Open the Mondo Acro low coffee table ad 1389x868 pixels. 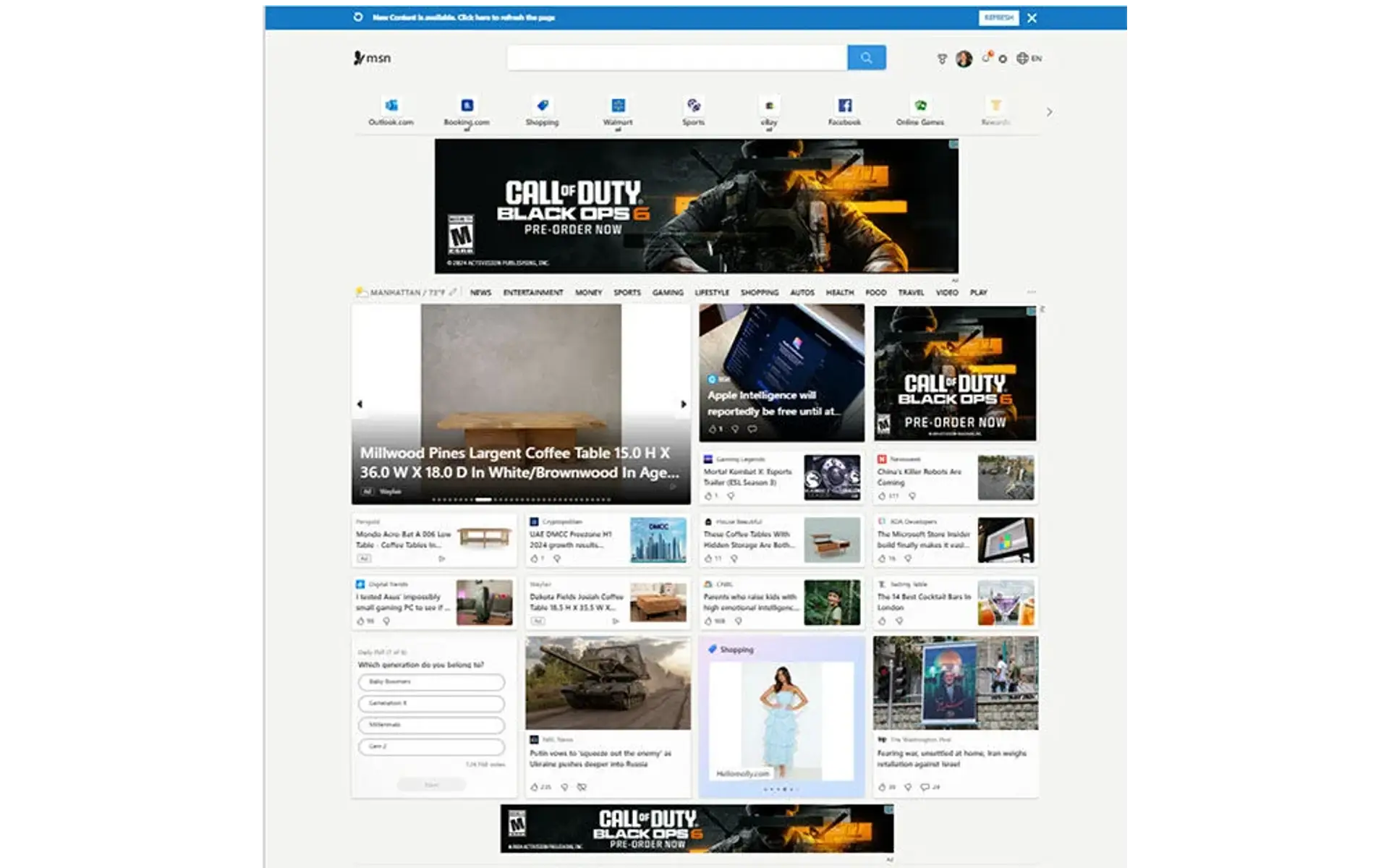[434, 540]
